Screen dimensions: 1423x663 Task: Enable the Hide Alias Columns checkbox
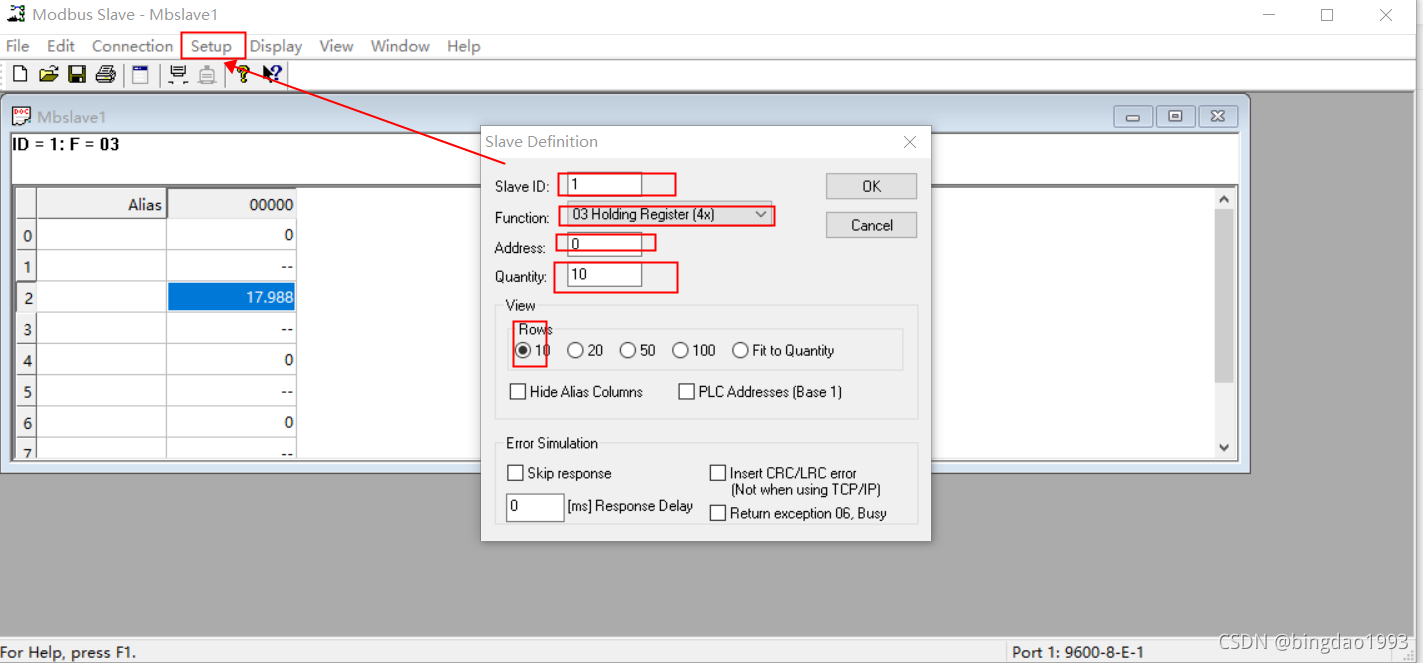pos(518,391)
